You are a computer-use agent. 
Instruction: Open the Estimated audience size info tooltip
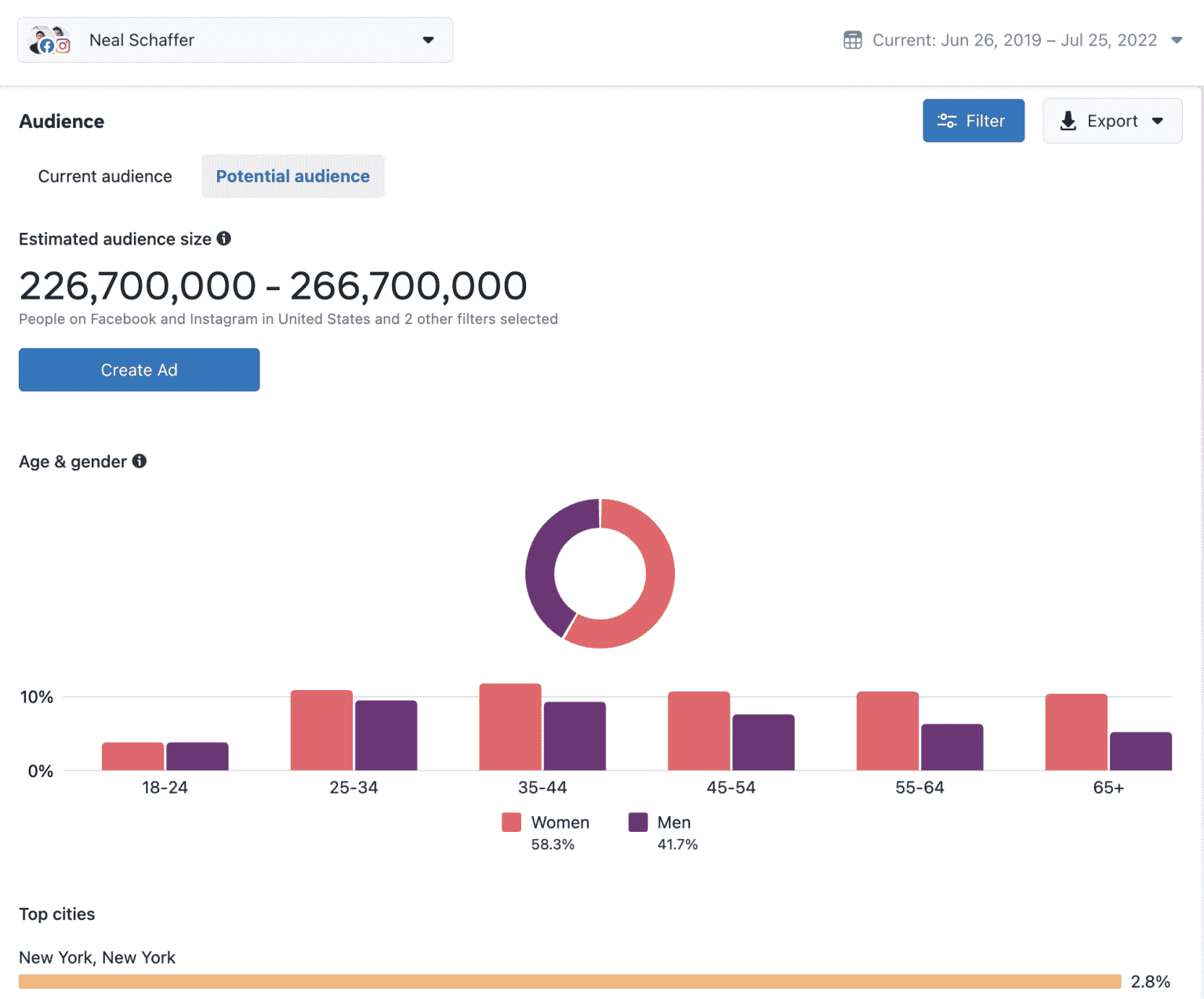click(x=224, y=239)
